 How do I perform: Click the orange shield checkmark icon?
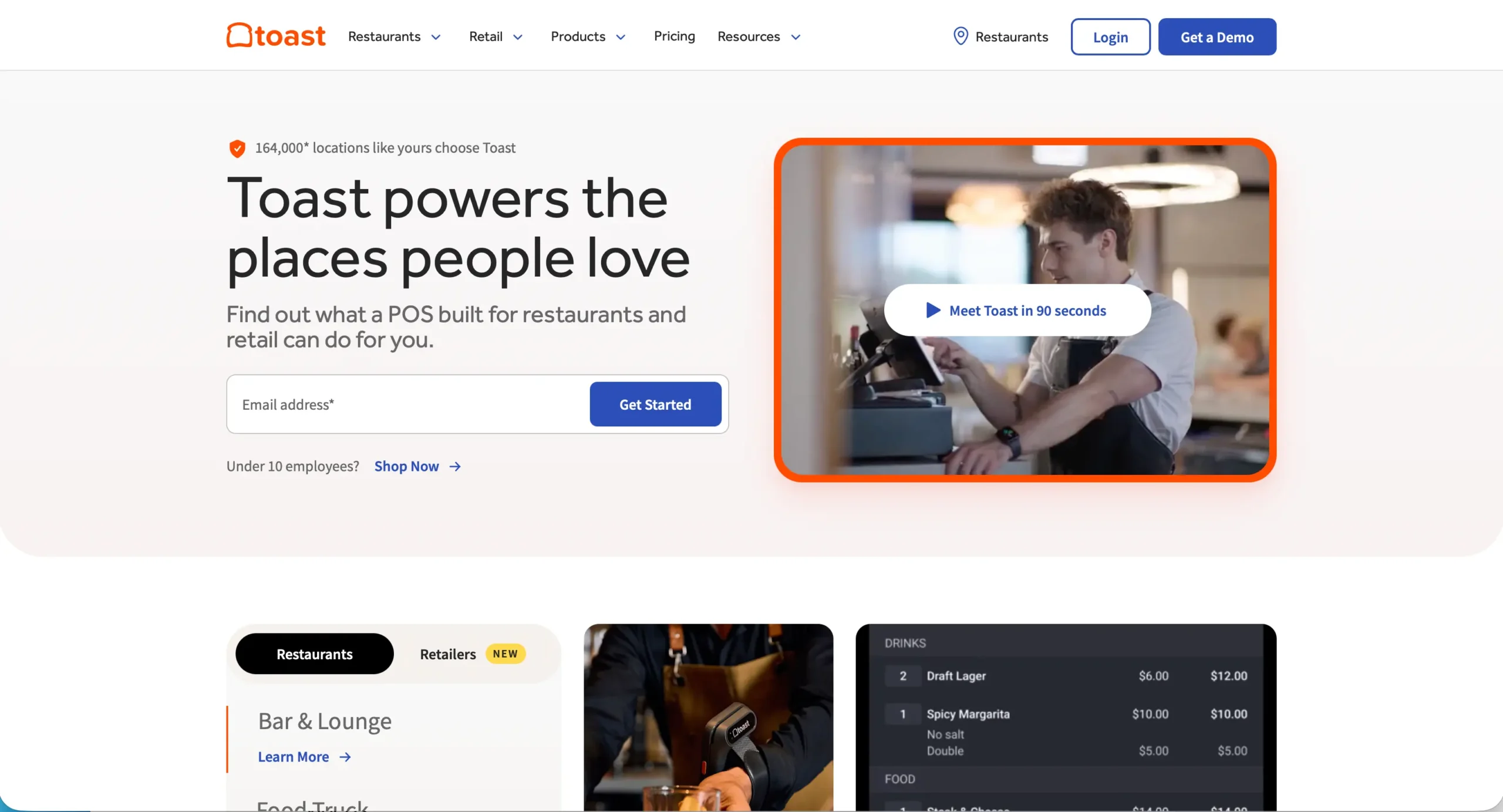click(x=237, y=149)
